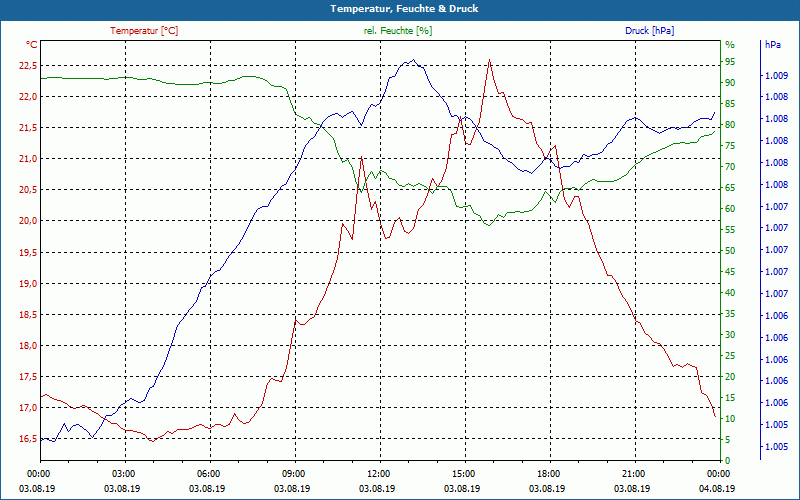The width and height of the screenshot is (800, 500).
Task: Click the 30 humidity axis tick
Action: (x=730, y=335)
